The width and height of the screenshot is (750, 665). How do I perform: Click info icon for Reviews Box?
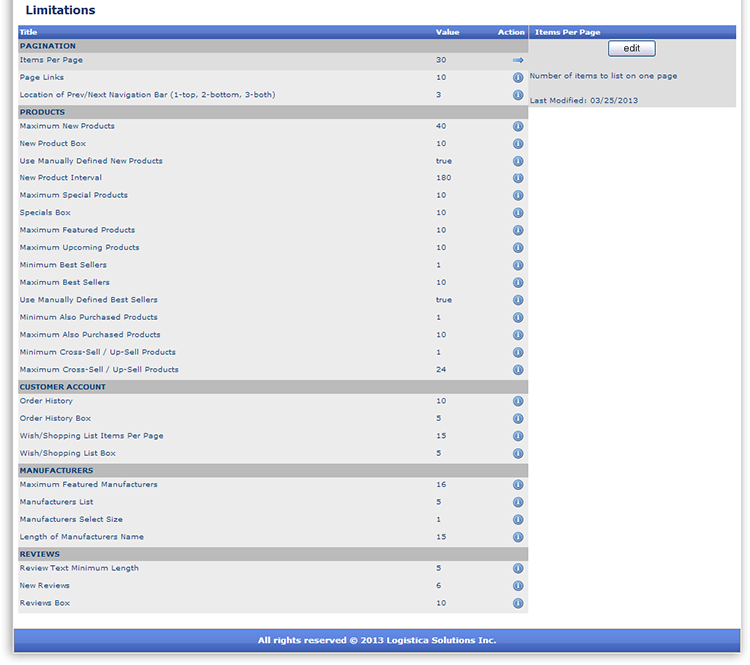point(518,603)
